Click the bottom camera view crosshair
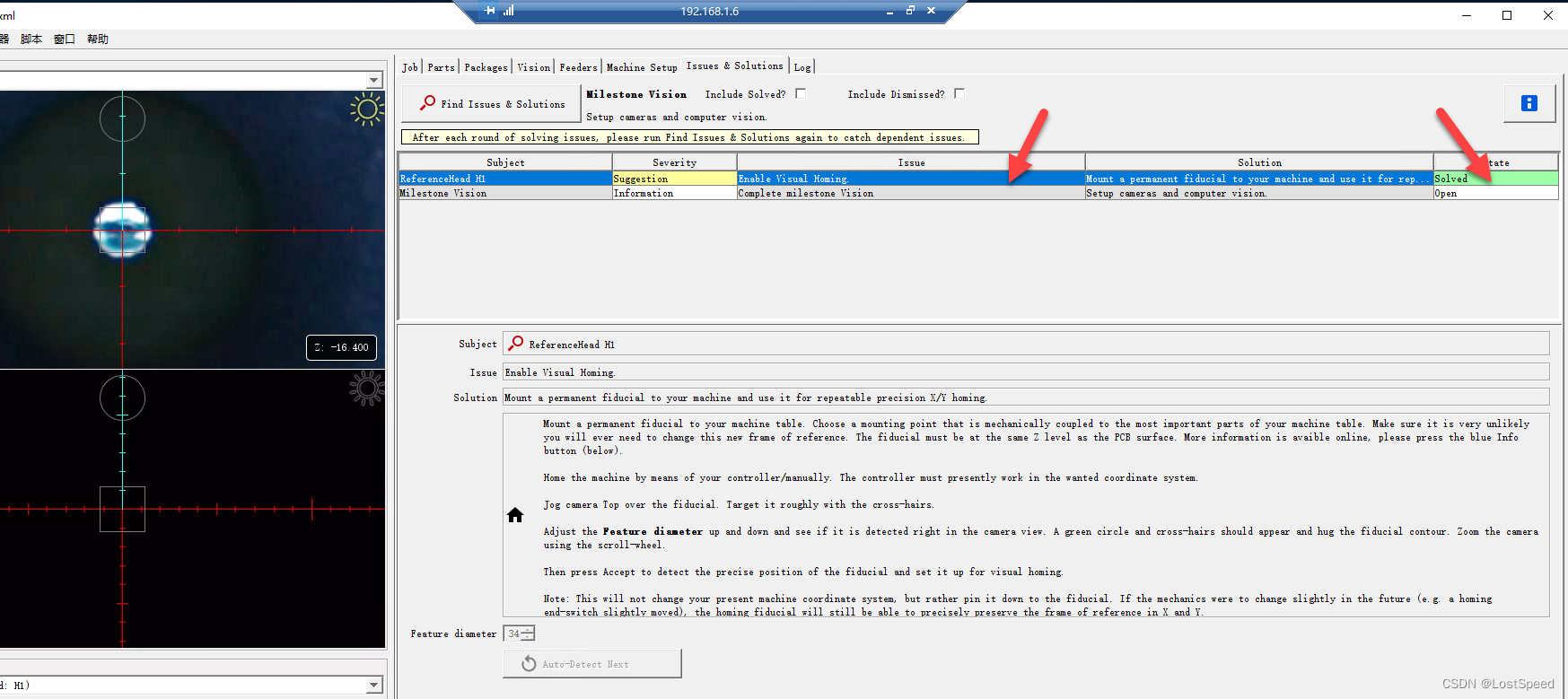 click(122, 509)
